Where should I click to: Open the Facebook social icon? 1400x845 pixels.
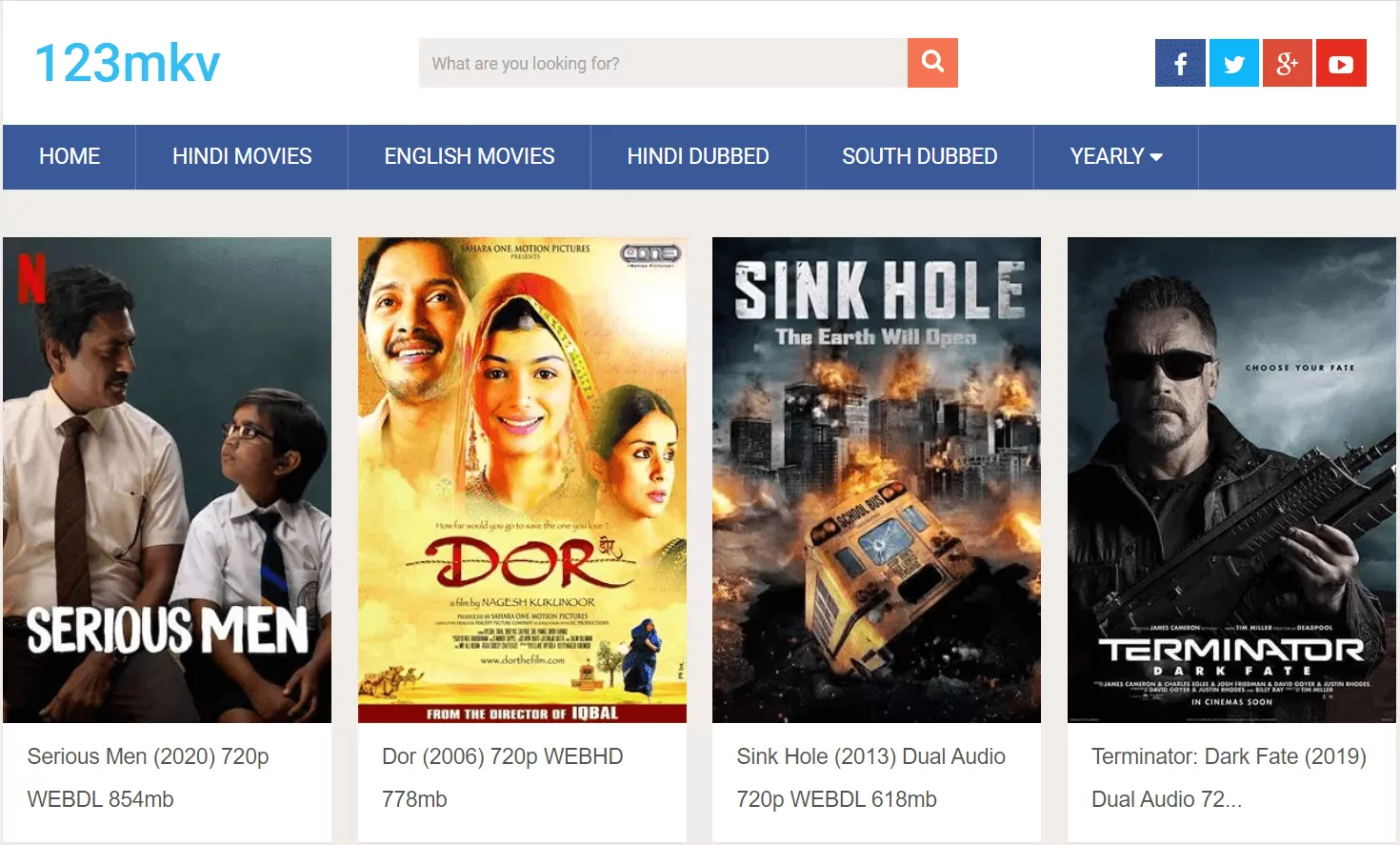1179,63
